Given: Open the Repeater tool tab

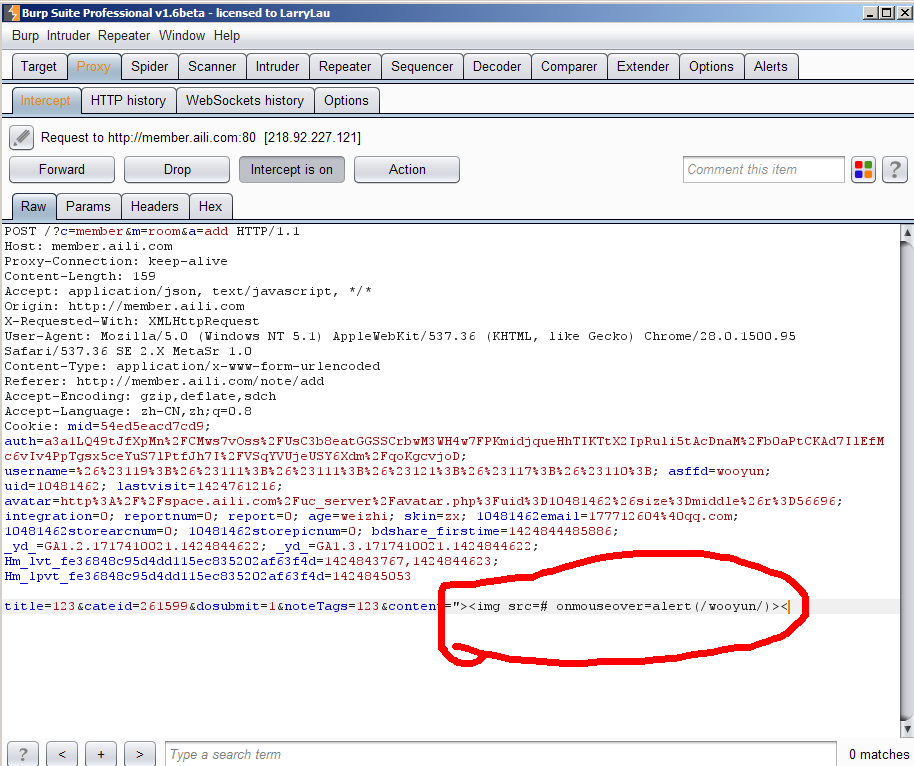Looking at the screenshot, I should tap(344, 66).
